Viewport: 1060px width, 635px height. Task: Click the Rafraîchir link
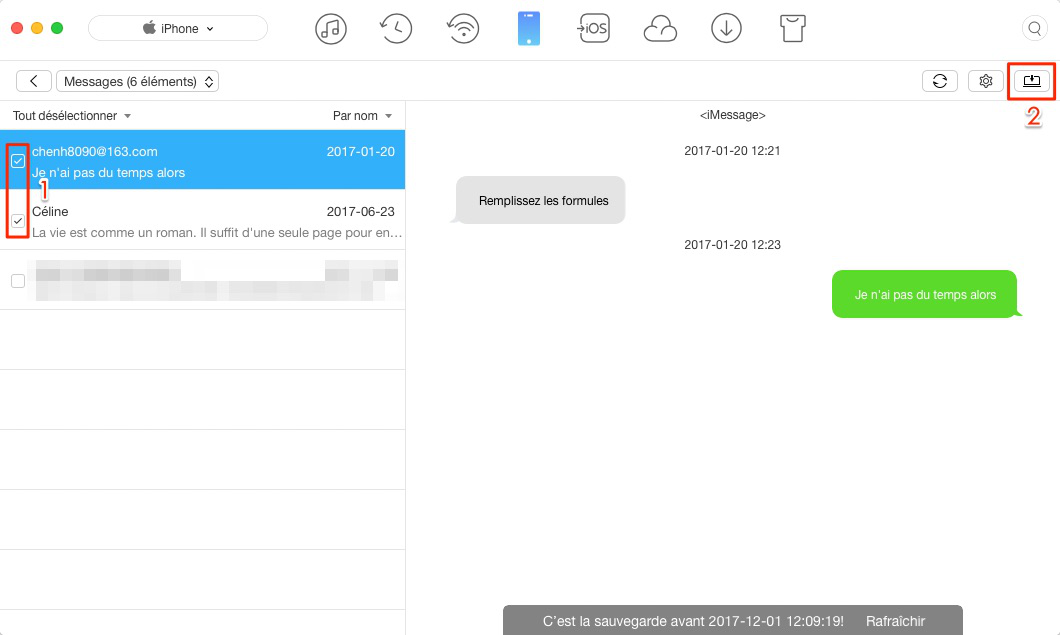pyautogui.click(x=895, y=621)
